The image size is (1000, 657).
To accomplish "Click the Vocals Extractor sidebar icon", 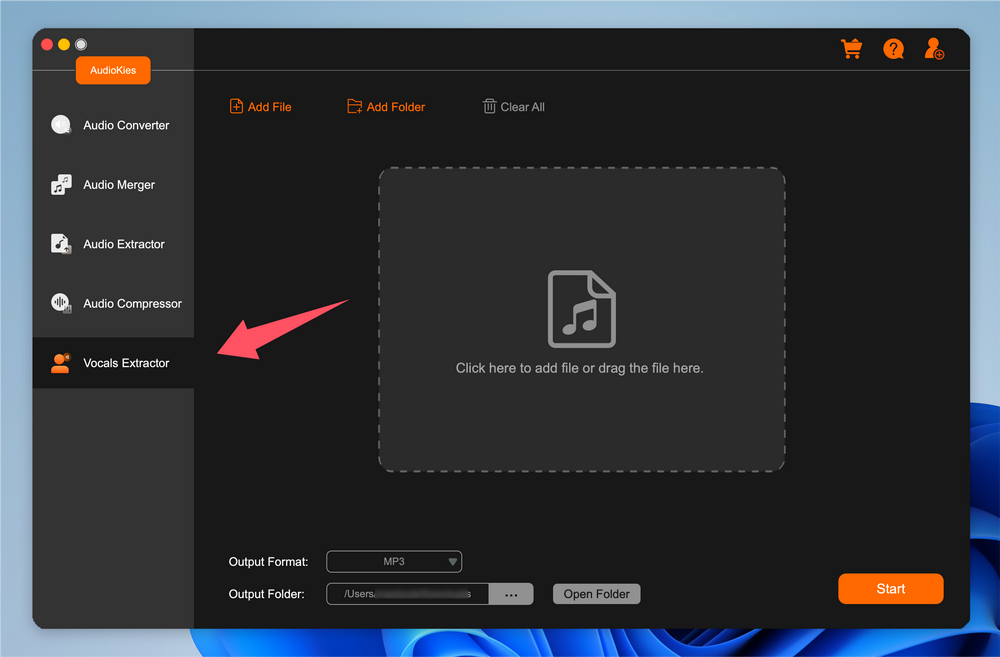I will (61, 363).
